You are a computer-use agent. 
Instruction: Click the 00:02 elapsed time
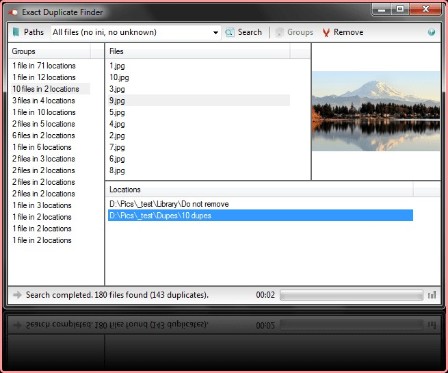[265, 295]
